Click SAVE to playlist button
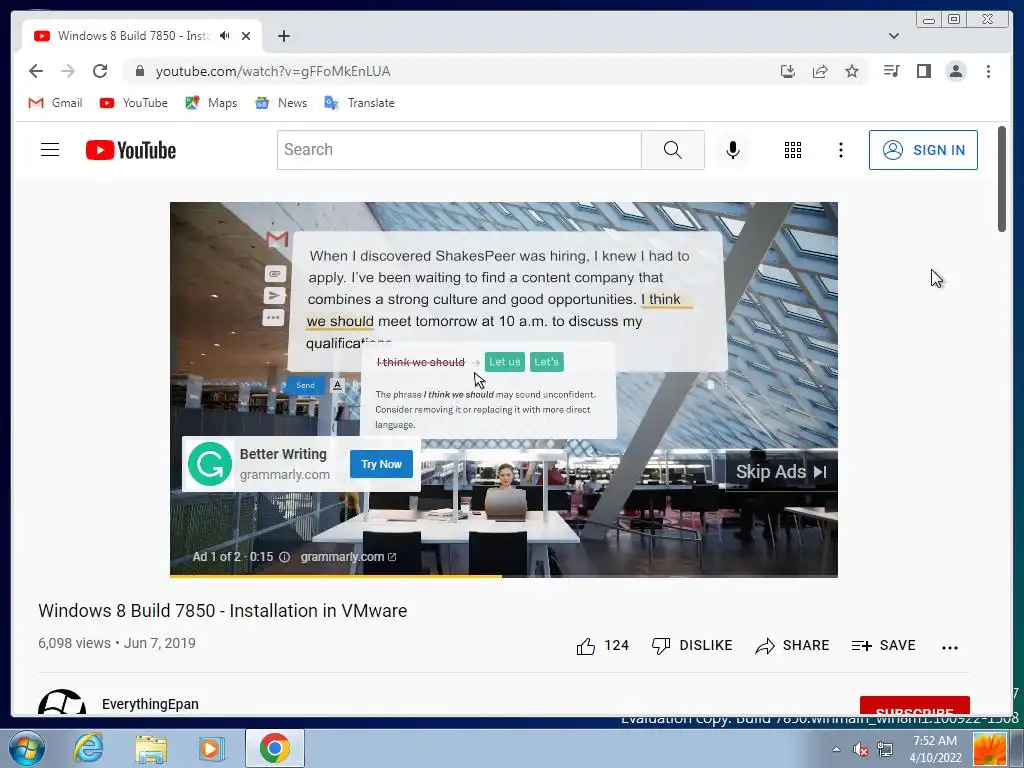1024x768 pixels. point(884,646)
